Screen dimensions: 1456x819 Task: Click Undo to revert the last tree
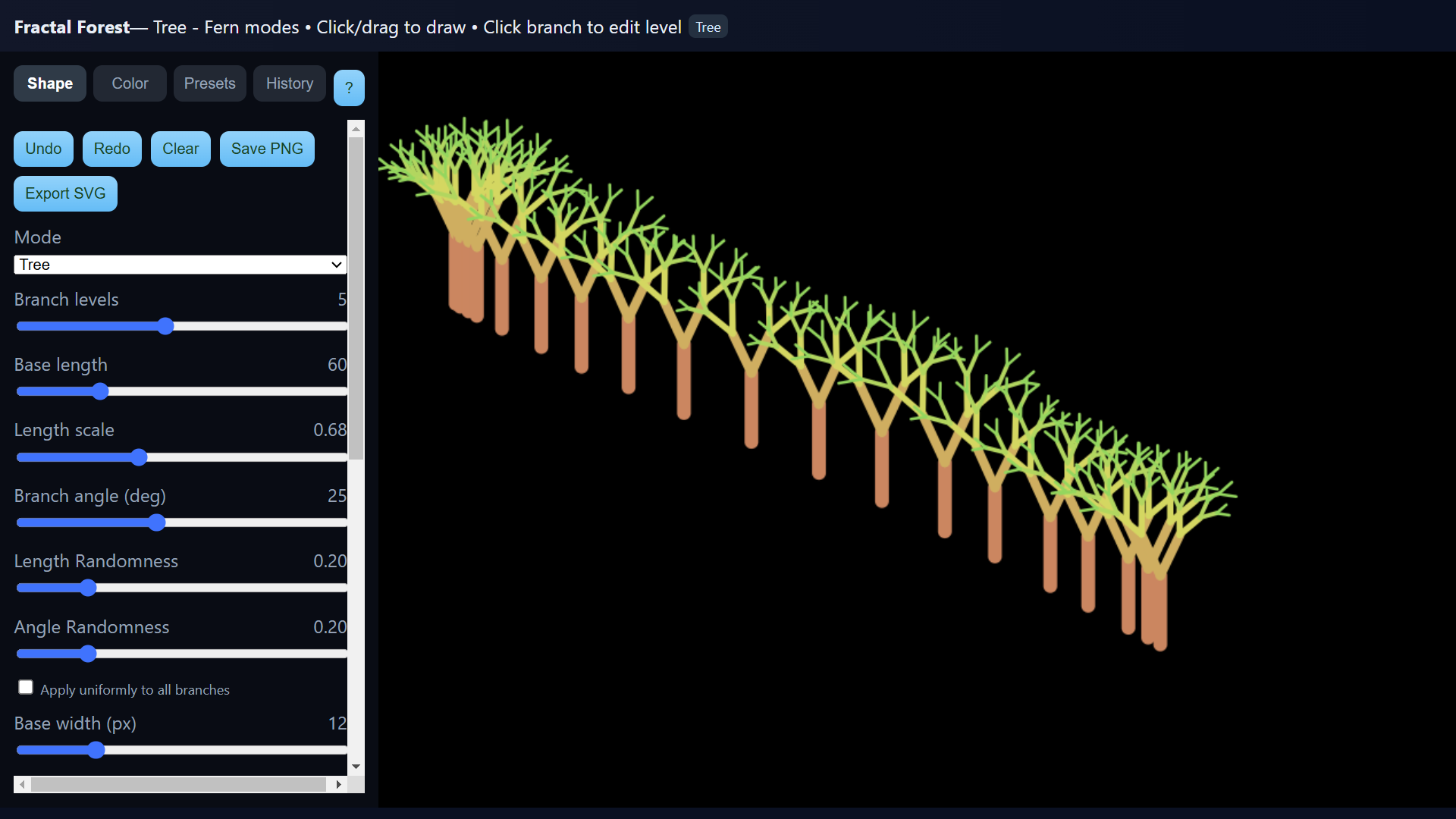pos(43,149)
